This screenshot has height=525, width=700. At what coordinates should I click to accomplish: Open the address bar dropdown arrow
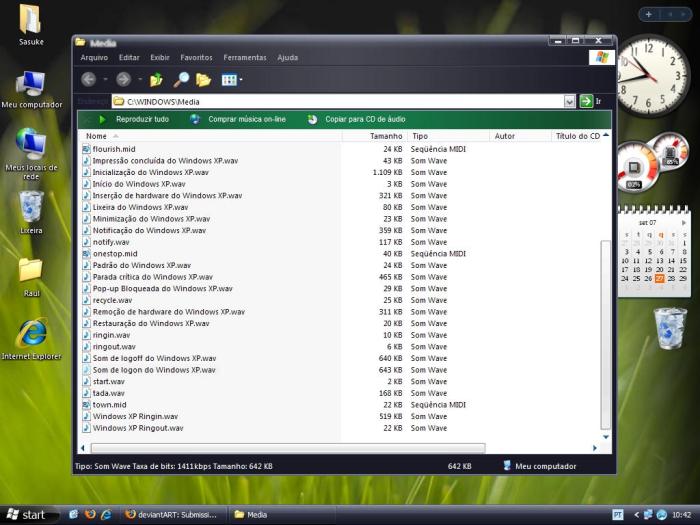(x=569, y=102)
